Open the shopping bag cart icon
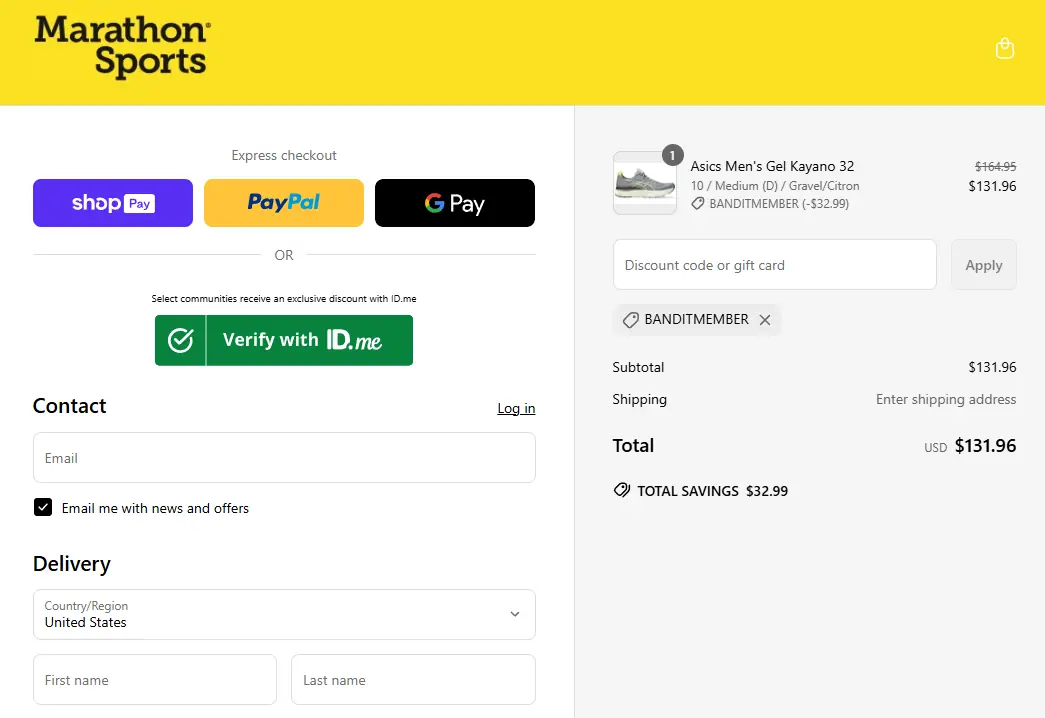Image resolution: width=1045 pixels, height=718 pixels. (1004, 48)
